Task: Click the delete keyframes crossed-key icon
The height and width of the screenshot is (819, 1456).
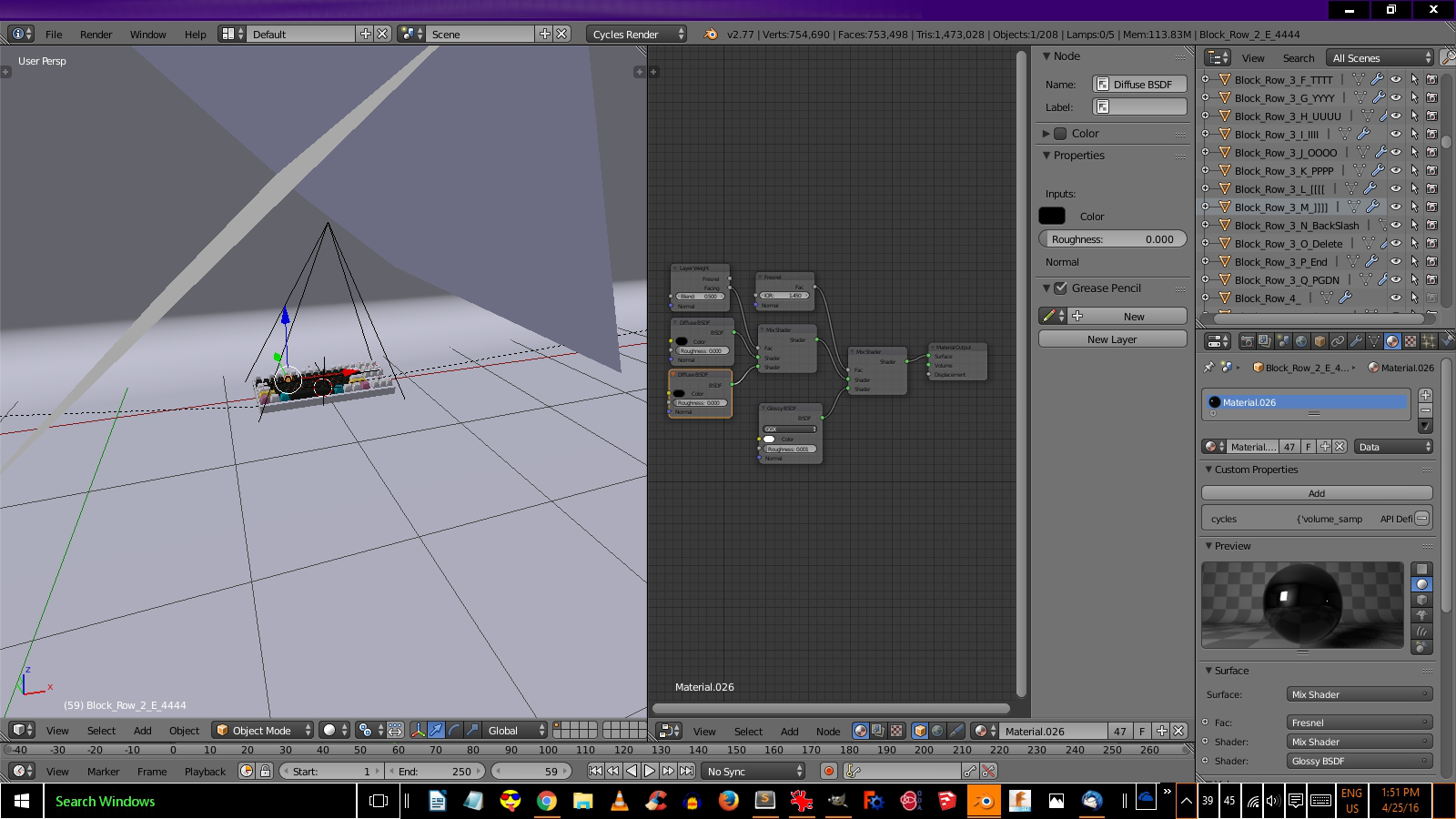Action: pos(988,771)
